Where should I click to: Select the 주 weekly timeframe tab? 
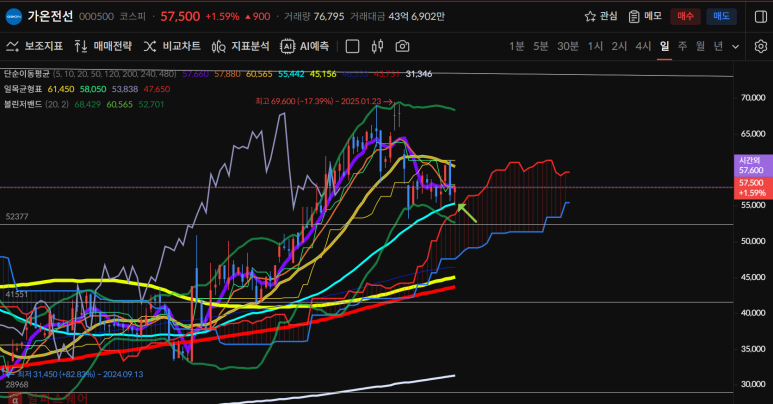click(682, 46)
